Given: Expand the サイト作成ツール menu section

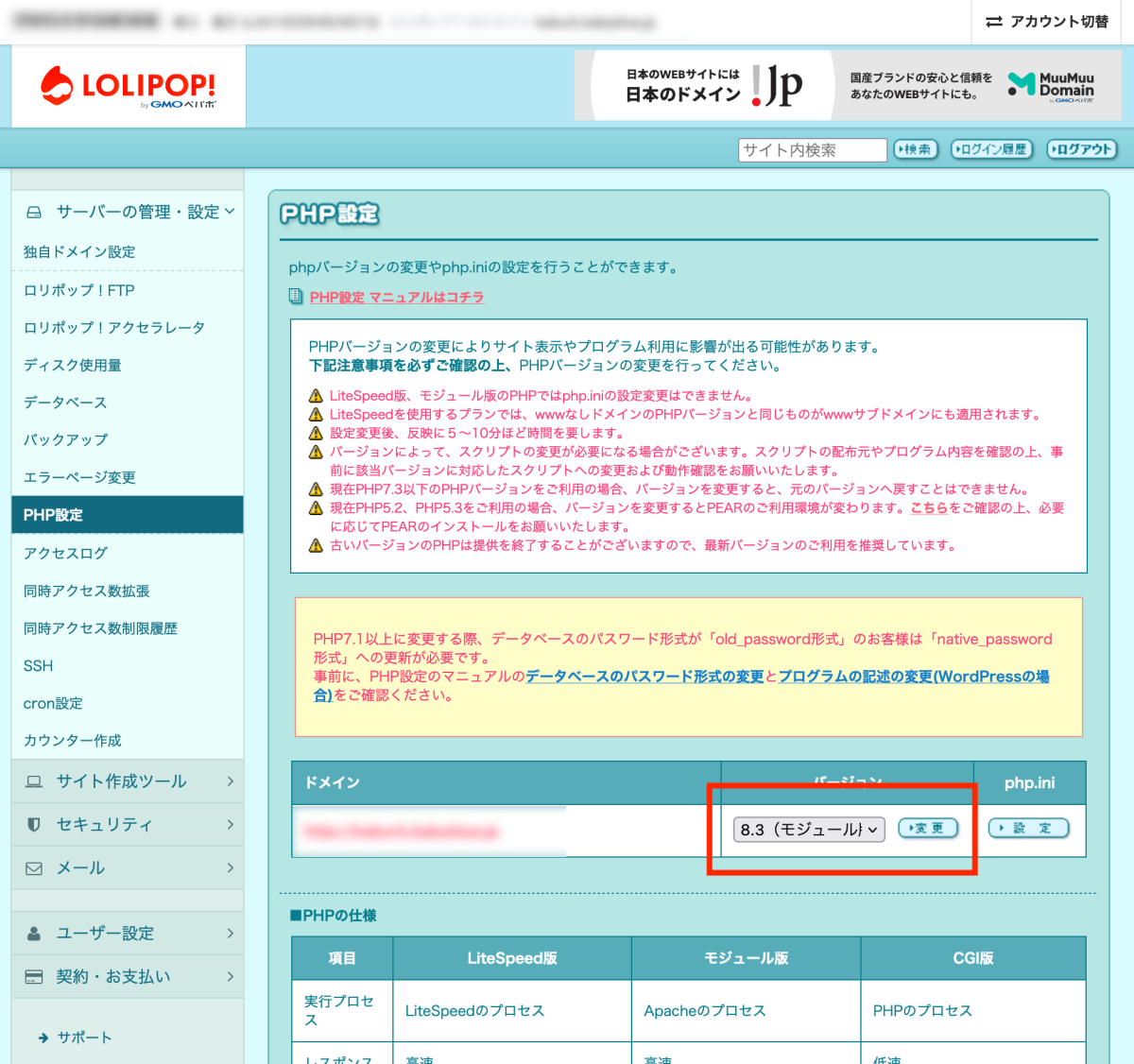Looking at the screenshot, I should tap(230, 781).
